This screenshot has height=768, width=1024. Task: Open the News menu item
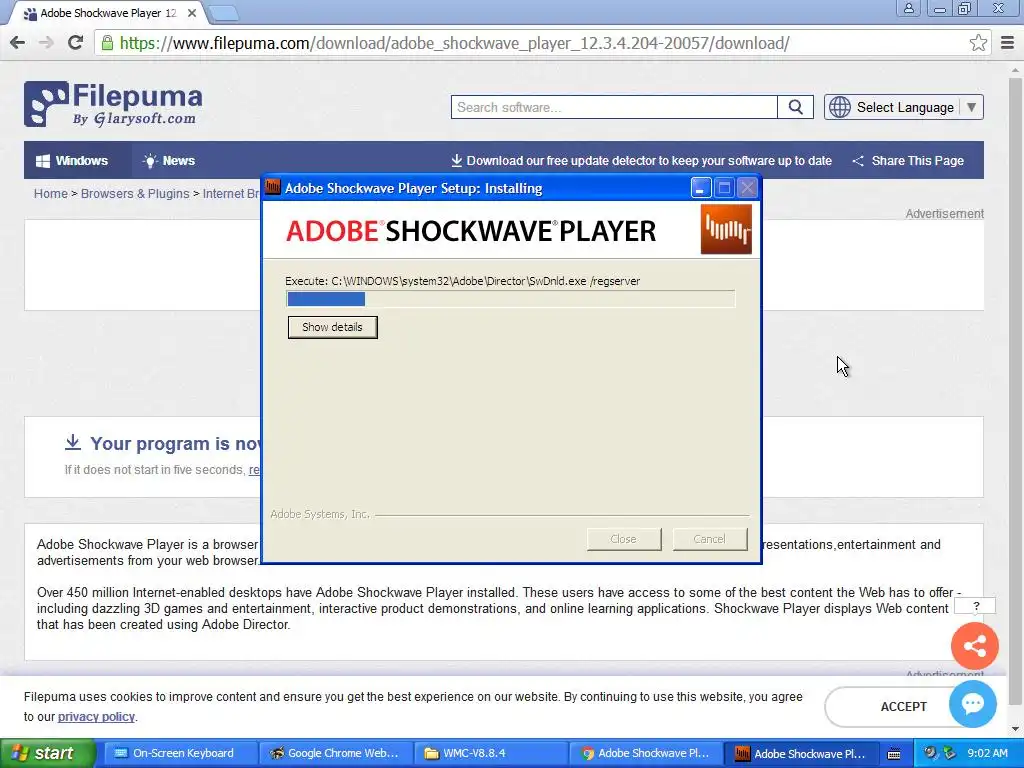[x=169, y=161]
